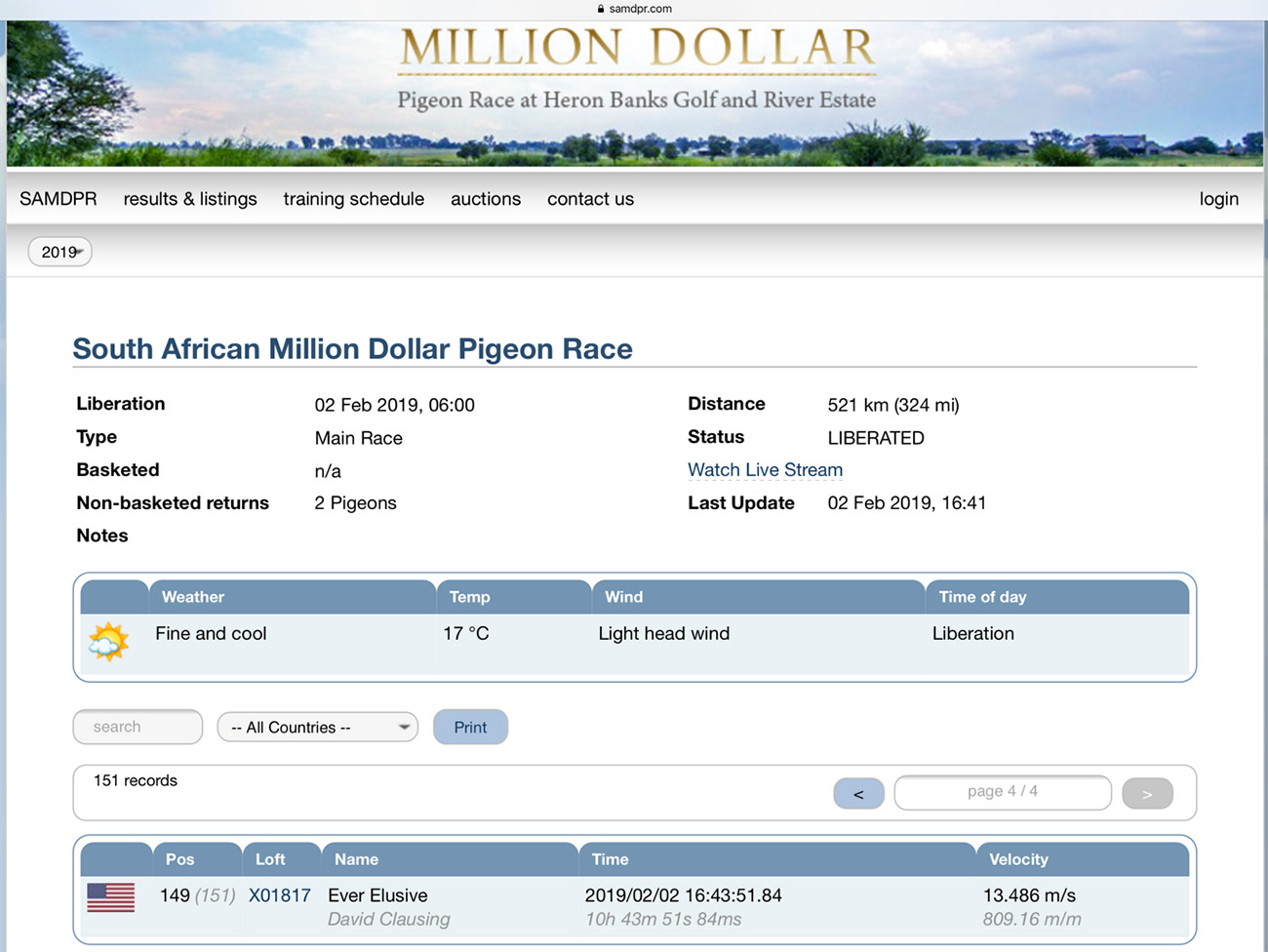Click the United States flag icon
Image resolution: width=1268 pixels, height=952 pixels.
[x=110, y=897]
